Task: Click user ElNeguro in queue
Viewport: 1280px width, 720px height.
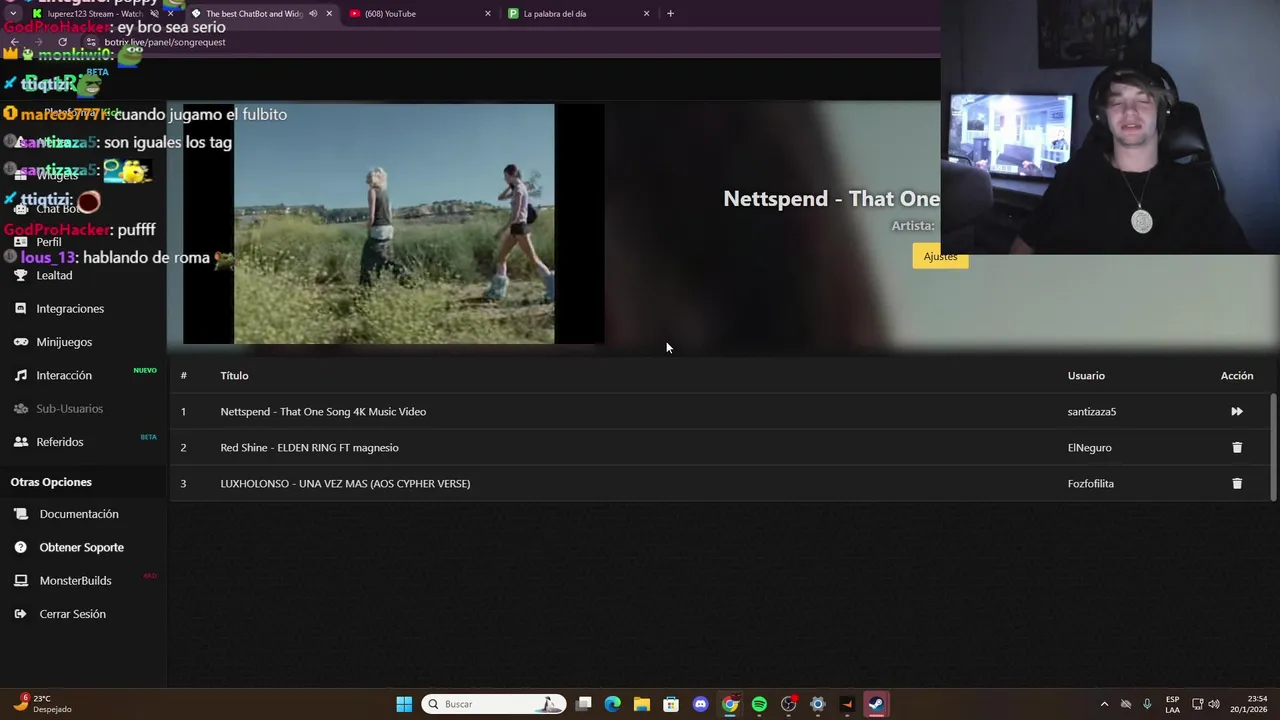Action: pos(1089,447)
